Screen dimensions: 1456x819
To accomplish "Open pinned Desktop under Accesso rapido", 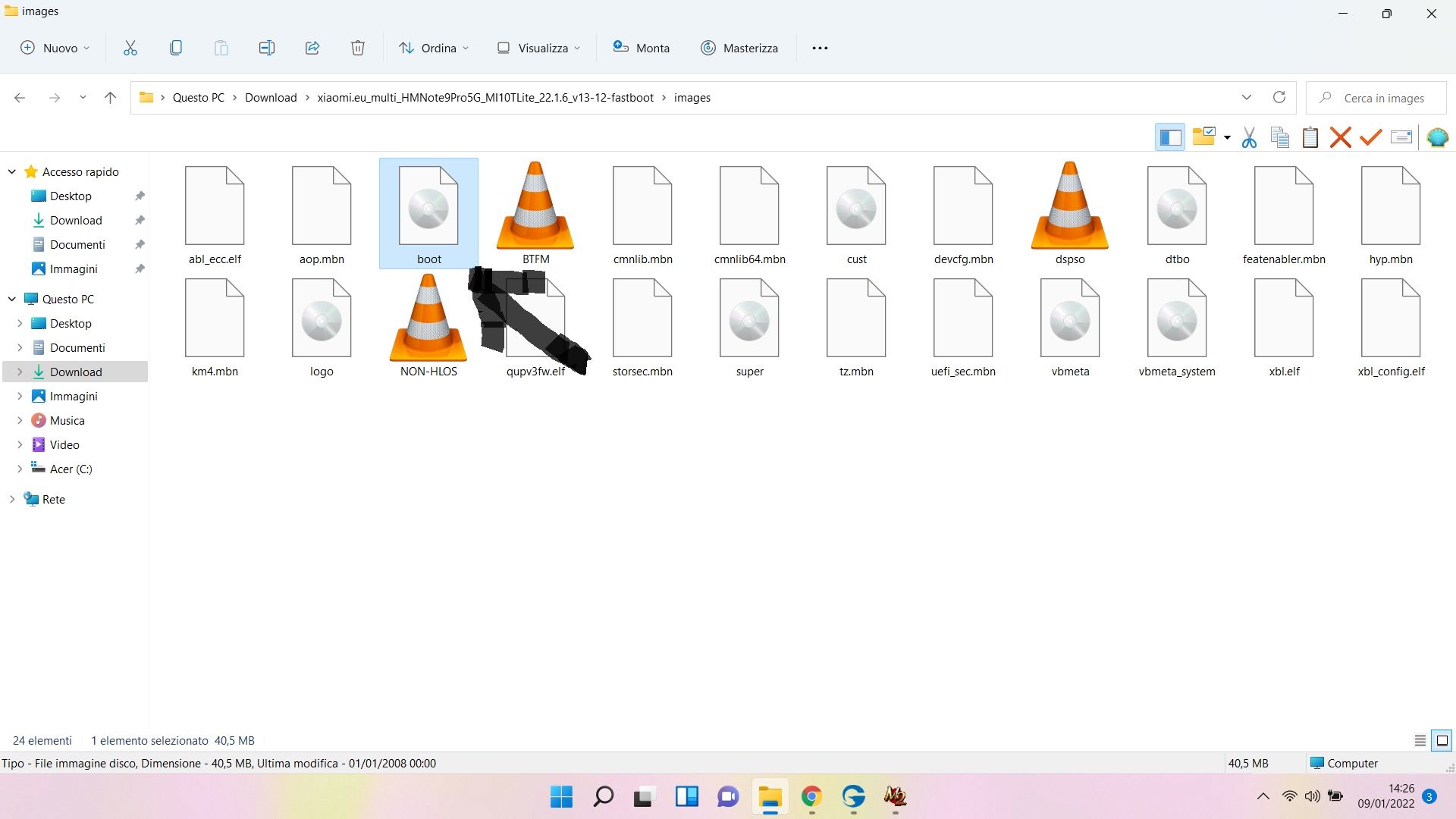I will click(71, 196).
